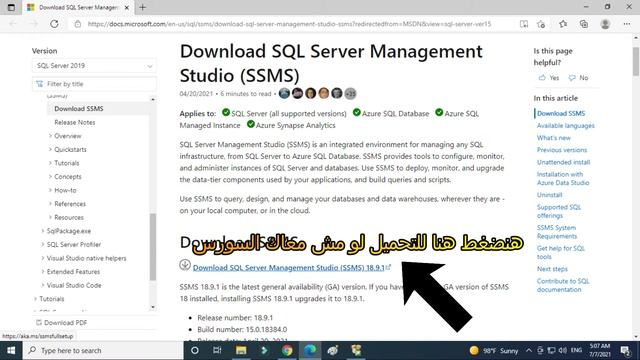Jump to Available languages section
This screenshot has width=640, height=360.
tap(565, 126)
